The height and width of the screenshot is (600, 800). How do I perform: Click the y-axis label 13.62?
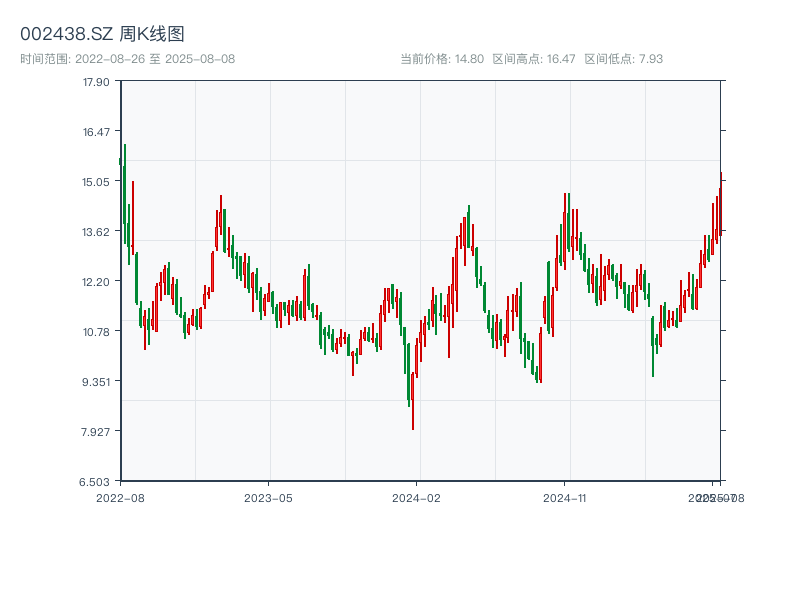pos(96,232)
